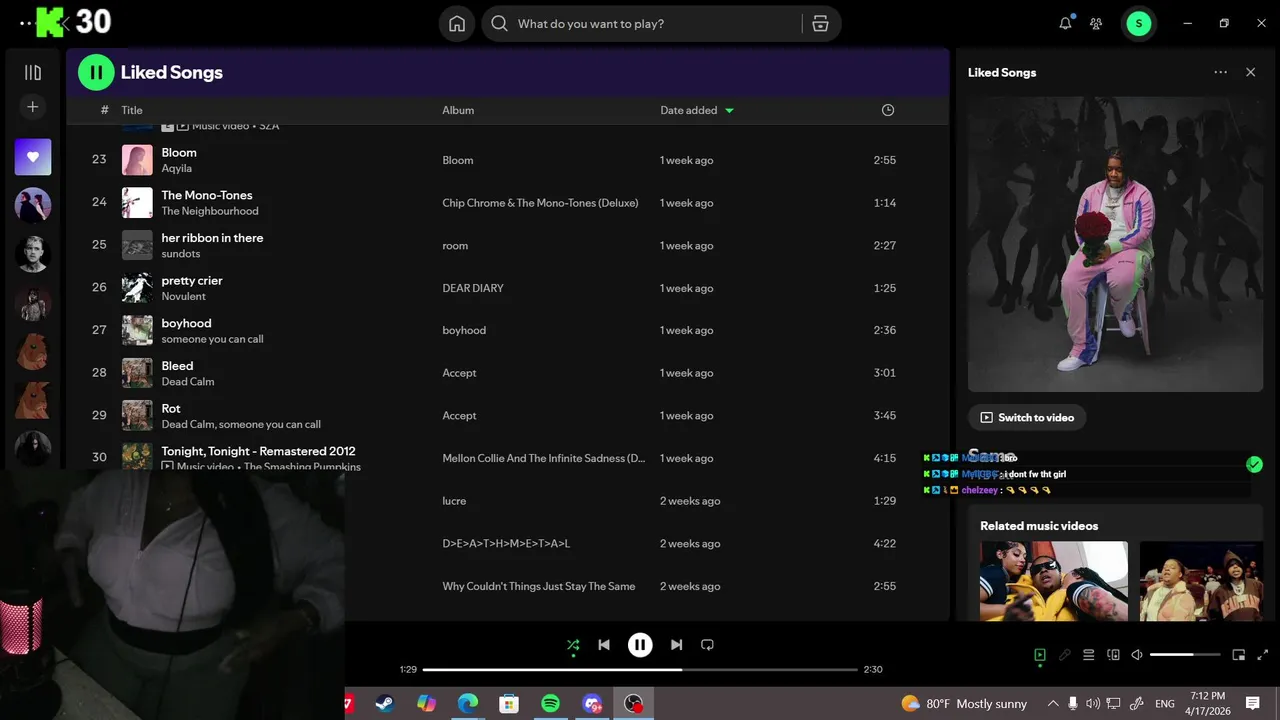The height and width of the screenshot is (720, 1280).
Task: Open the What's New notifications bell
Action: (x=1065, y=24)
